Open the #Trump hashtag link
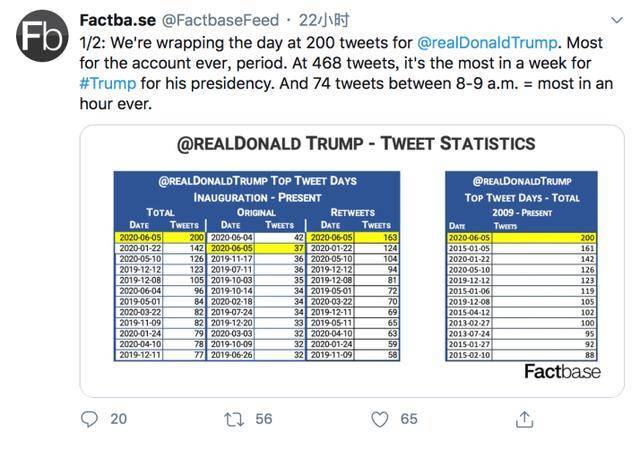The width and height of the screenshot is (640, 450). coord(107,83)
